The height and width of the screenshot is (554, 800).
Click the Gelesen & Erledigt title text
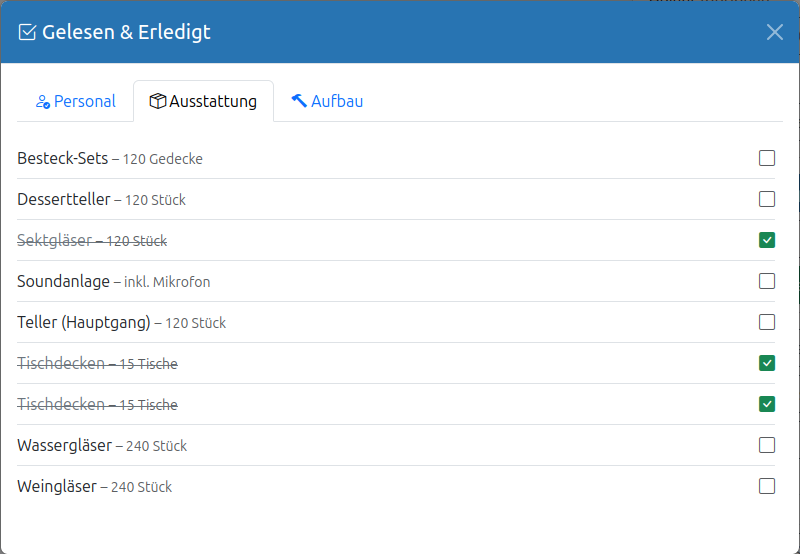point(126,32)
